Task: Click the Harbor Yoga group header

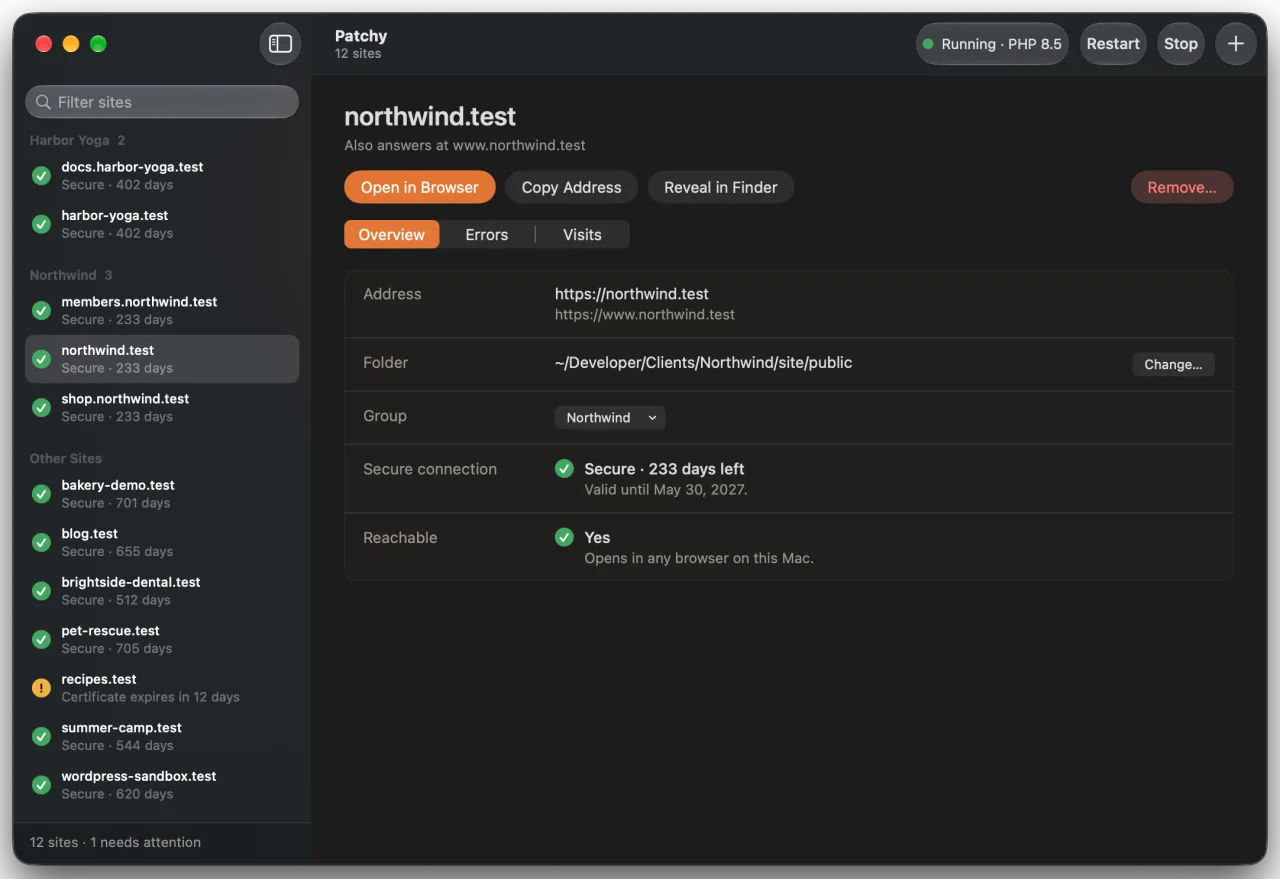Action: (x=77, y=140)
